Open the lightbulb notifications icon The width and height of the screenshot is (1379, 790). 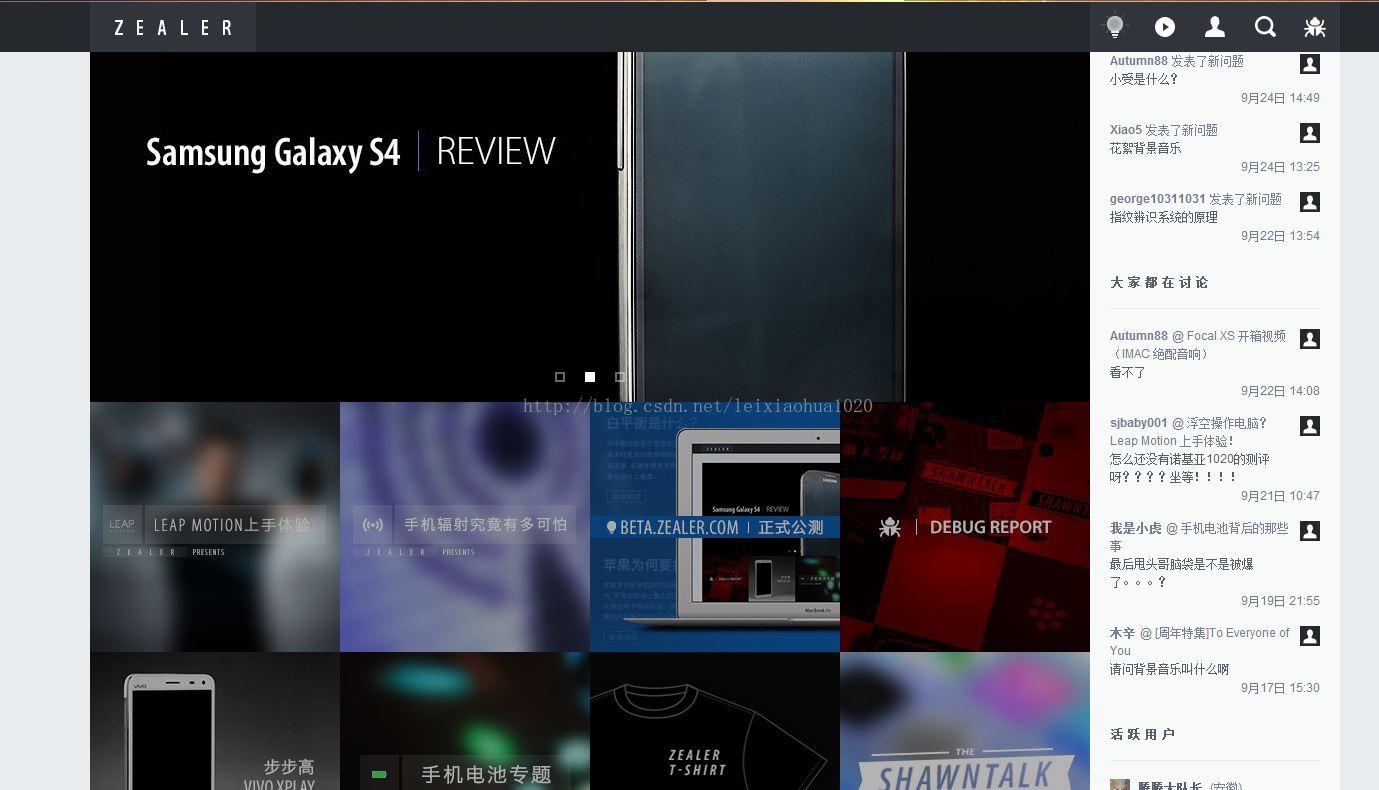point(1115,27)
